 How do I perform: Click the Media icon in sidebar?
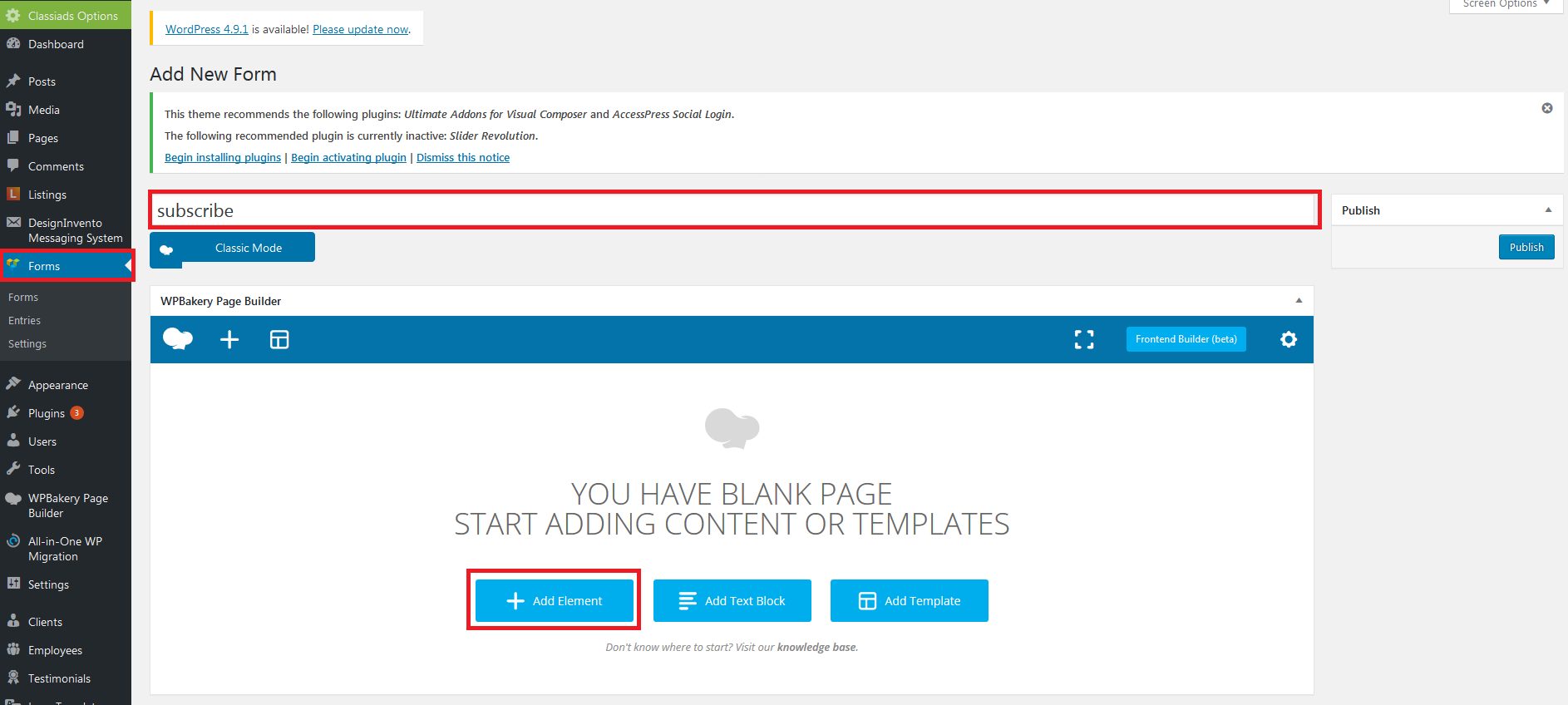click(13, 109)
